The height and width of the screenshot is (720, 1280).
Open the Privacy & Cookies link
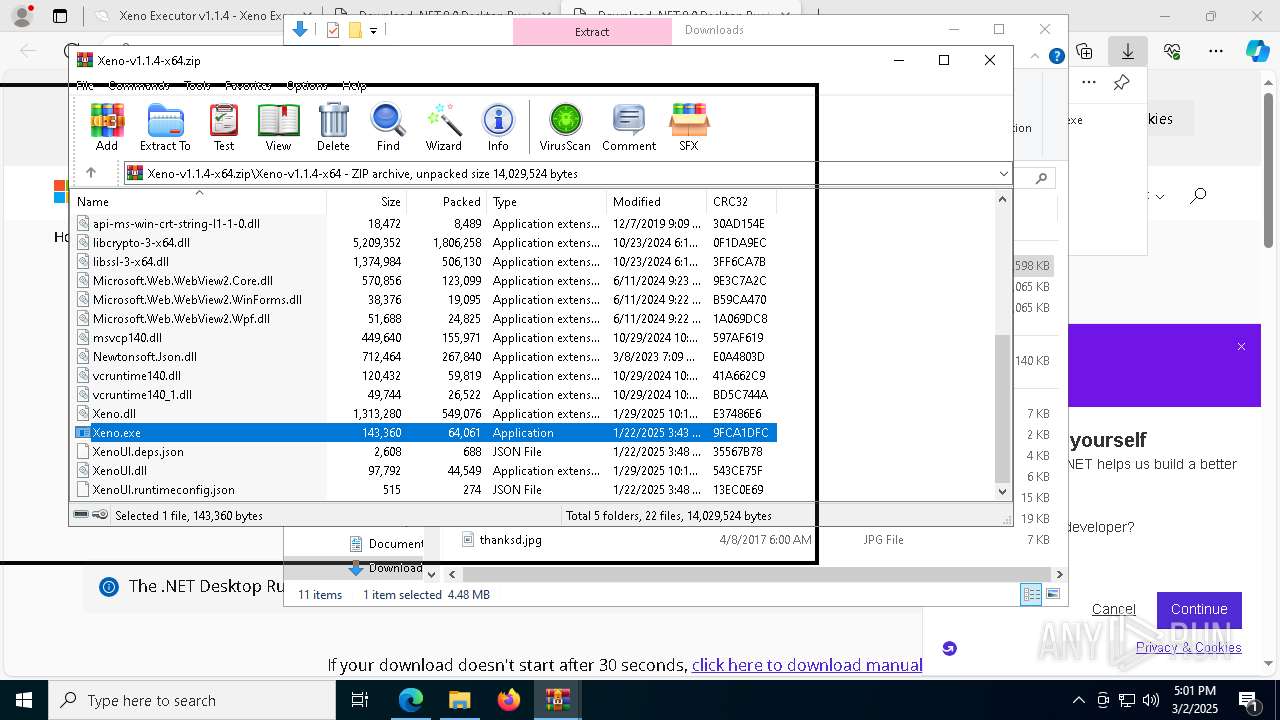1188,647
